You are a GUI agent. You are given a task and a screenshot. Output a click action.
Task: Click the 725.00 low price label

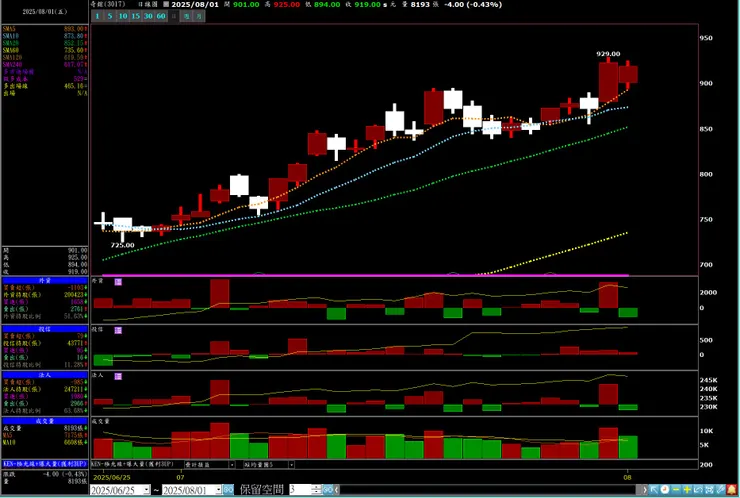(122, 245)
